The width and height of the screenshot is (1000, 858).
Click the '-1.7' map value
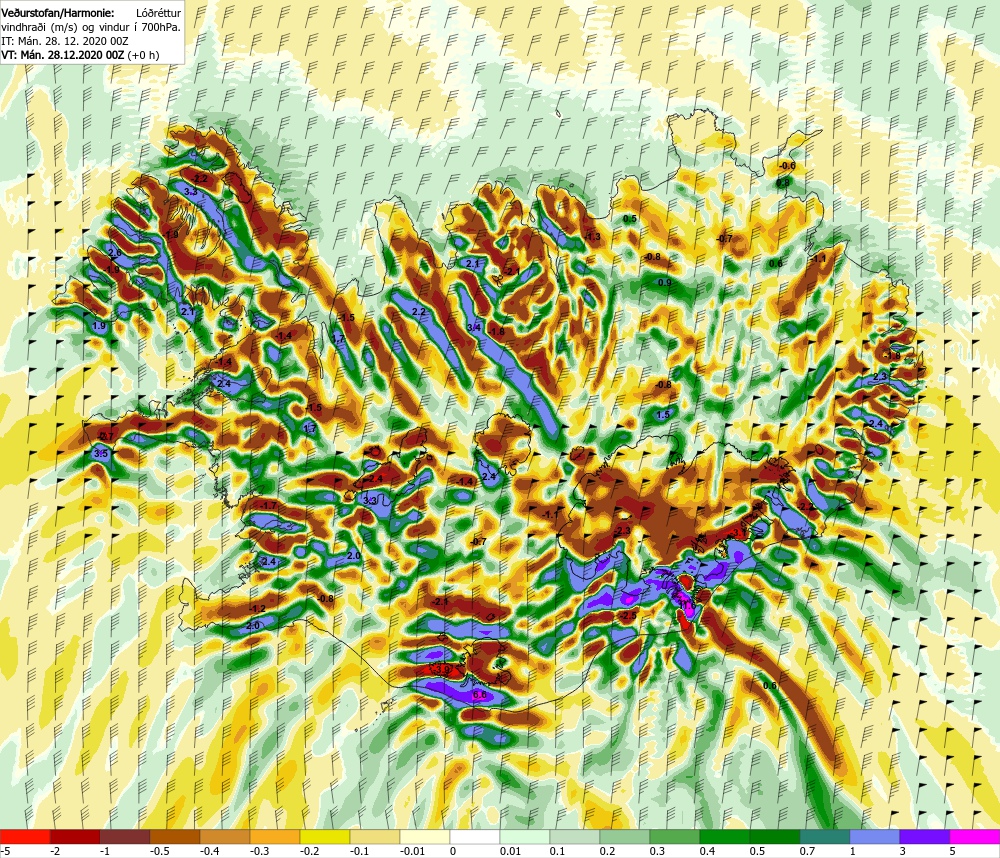pyautogui.click(x=268, y=506)
